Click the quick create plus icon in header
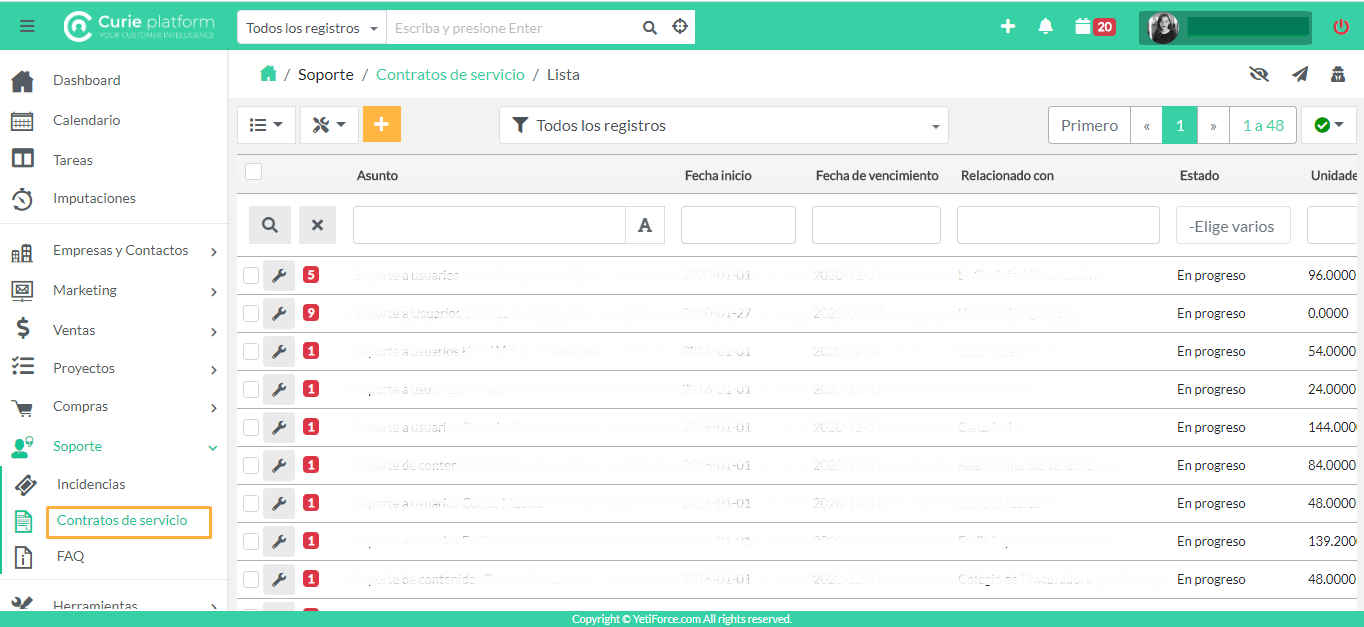Image resolution: width=1364 pixels, height=627 pixels. point(1008,27)
